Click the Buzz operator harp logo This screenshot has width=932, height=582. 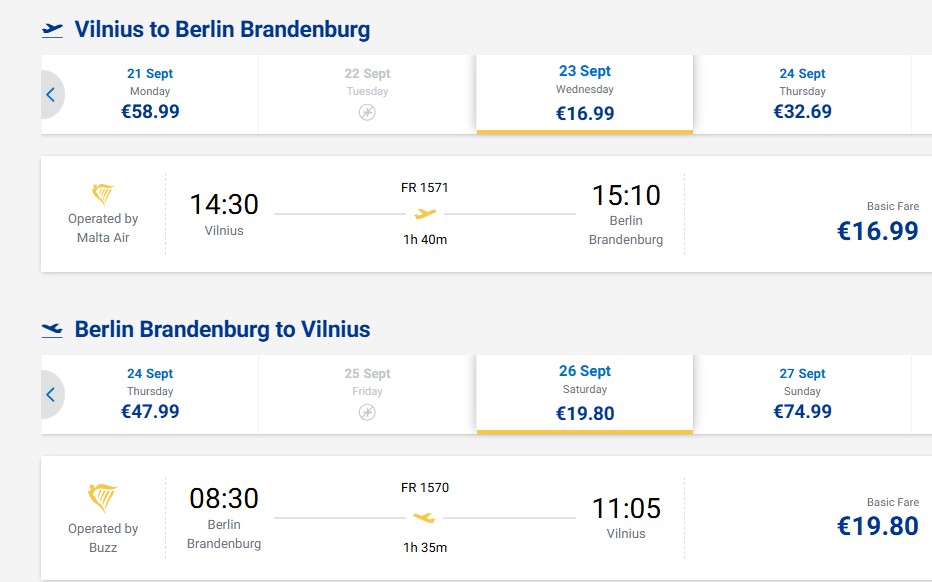coord(103,498)
